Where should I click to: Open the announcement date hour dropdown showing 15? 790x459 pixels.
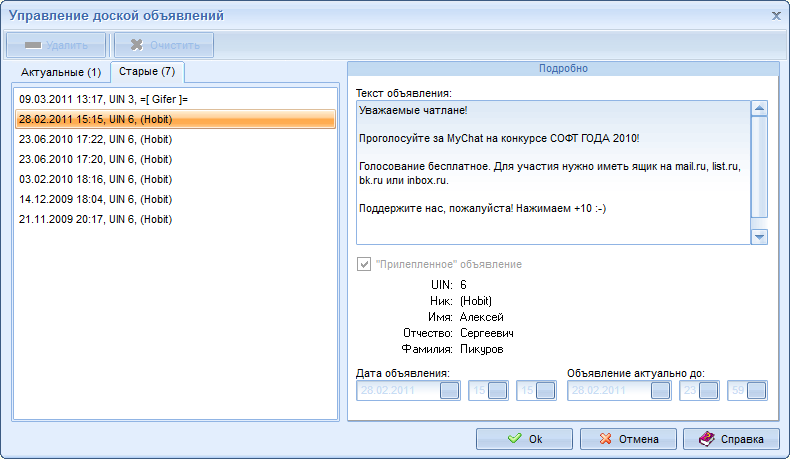click(497, 390)
